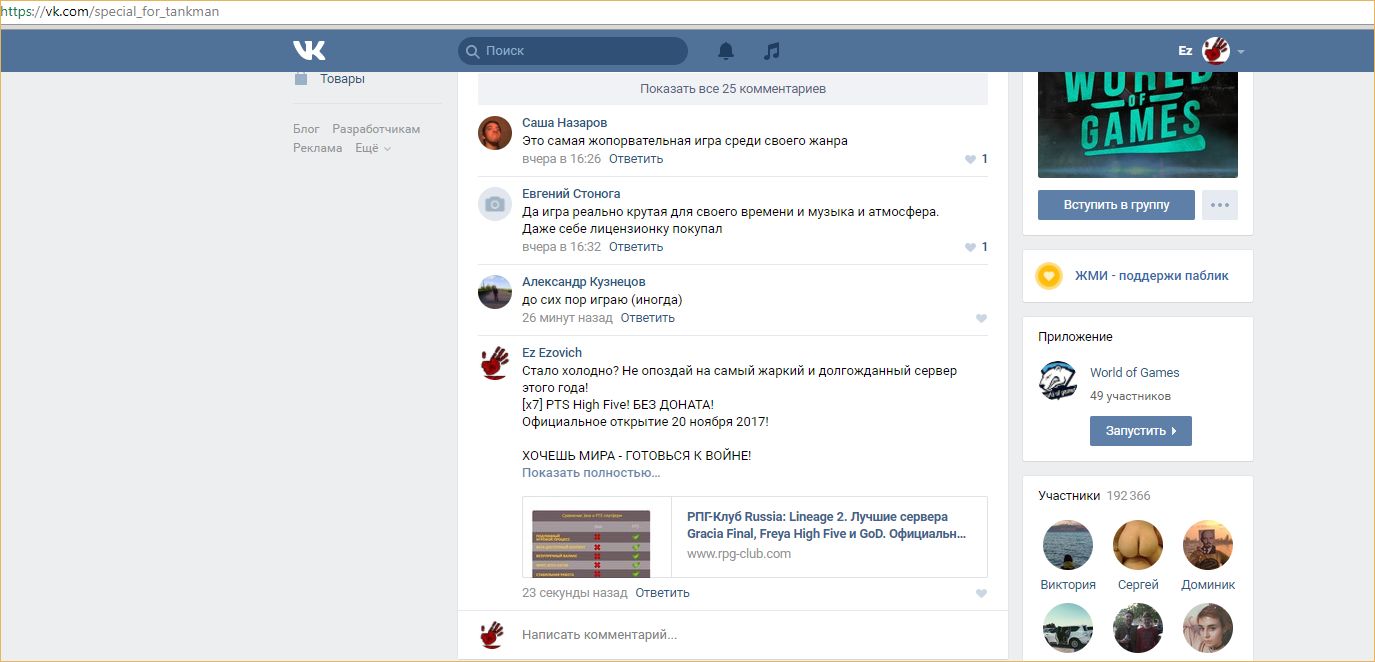This screenshot has height=662, width=1375.
Task: Click ЖМИ - поддержи паблик link
Action: (x=1152, y=276)
